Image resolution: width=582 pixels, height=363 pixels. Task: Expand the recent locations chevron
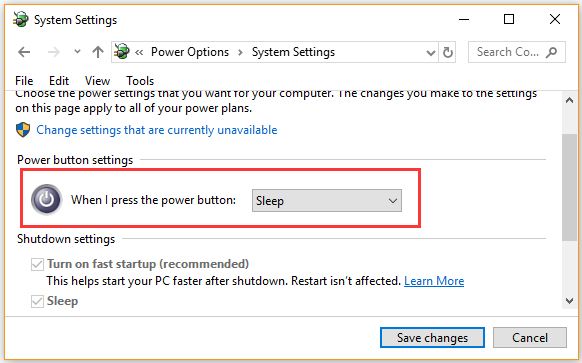(x=77, y=52)
